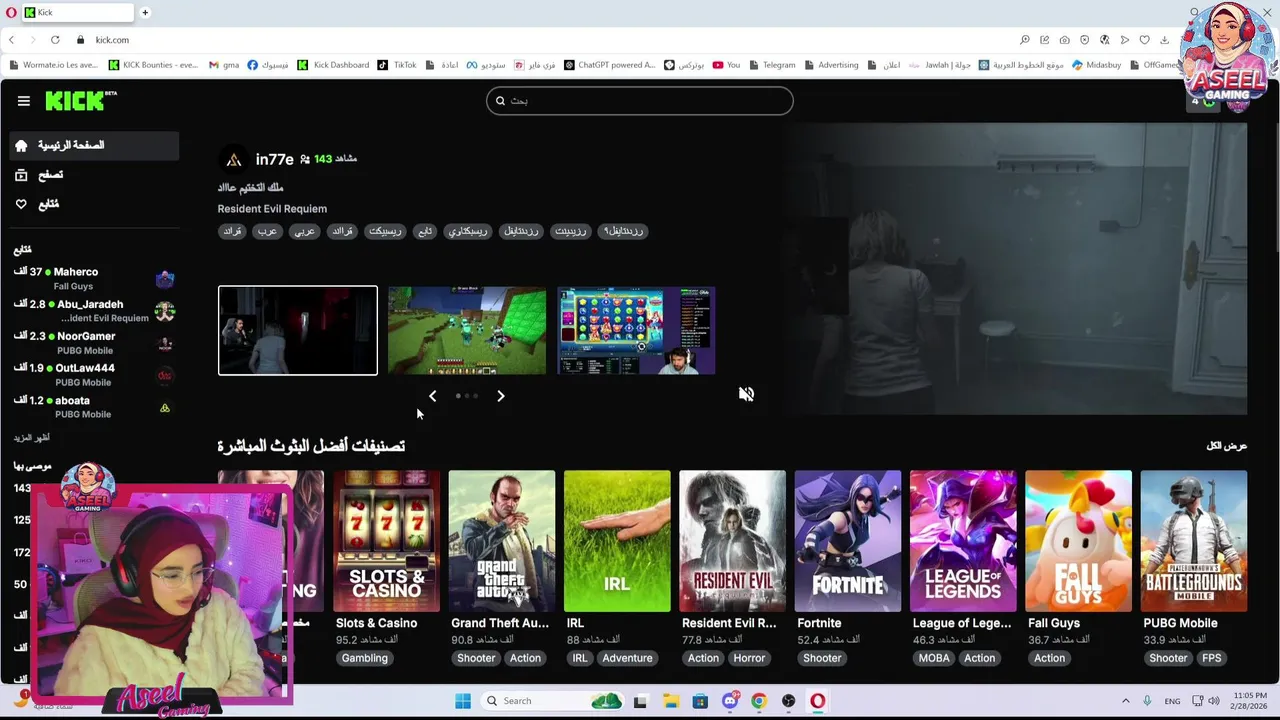Open followed channel OutLaw444
The height and width of the screenshot is (720, 1280).
tap(95, 374)
